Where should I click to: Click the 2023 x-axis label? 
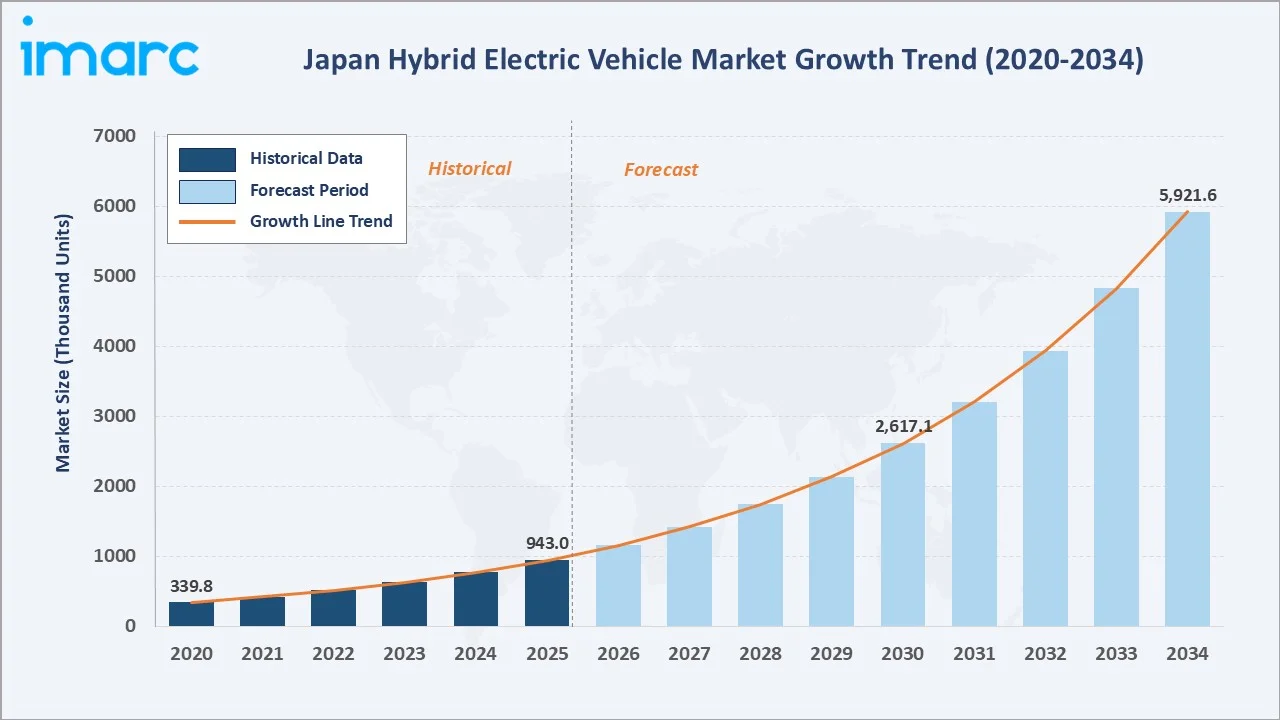click(404, 654)
